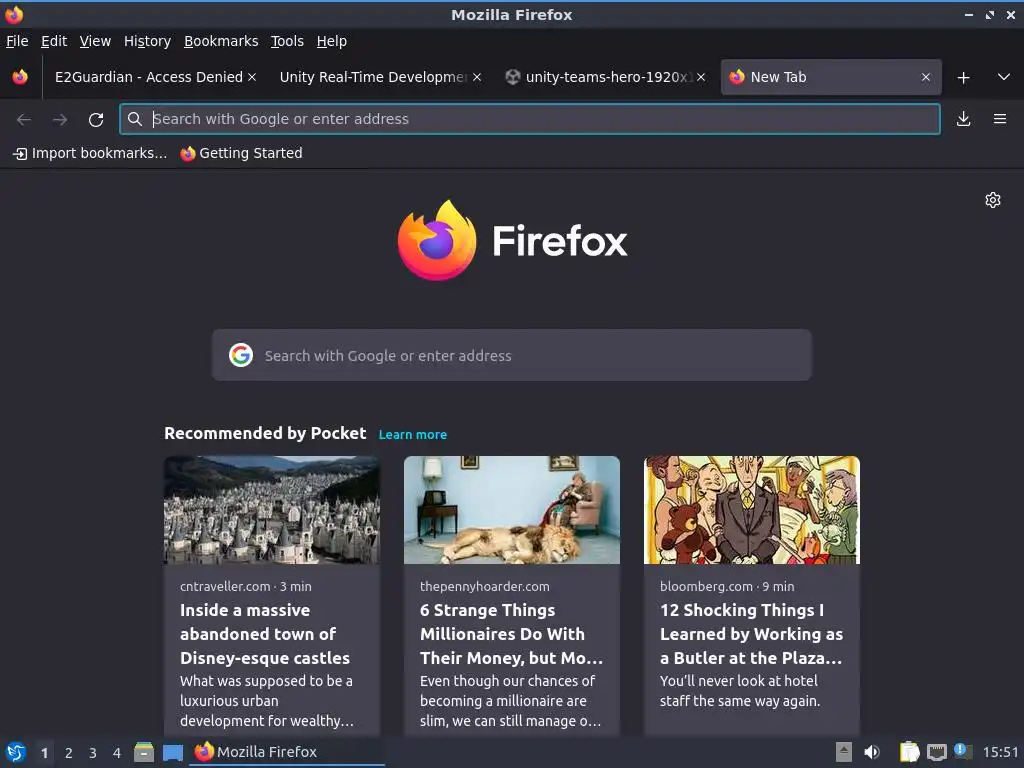Close the Unity Real-Time Development tab

click(477, 77)
